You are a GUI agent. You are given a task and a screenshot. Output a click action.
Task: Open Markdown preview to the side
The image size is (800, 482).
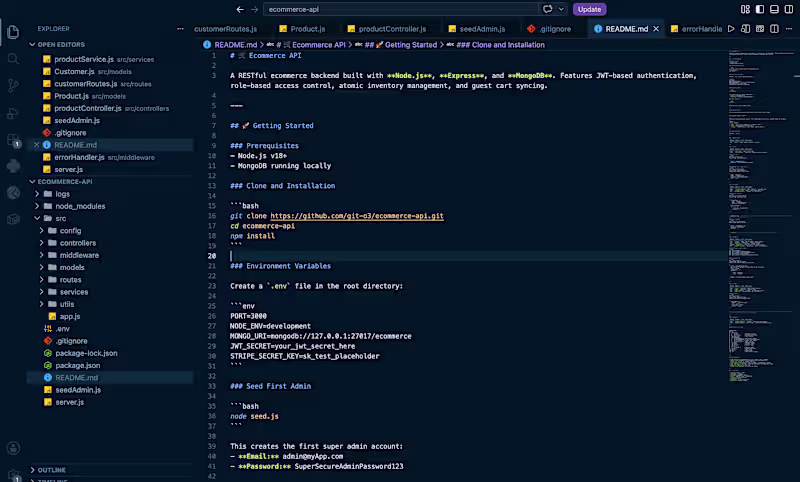[x=760, y=29]
